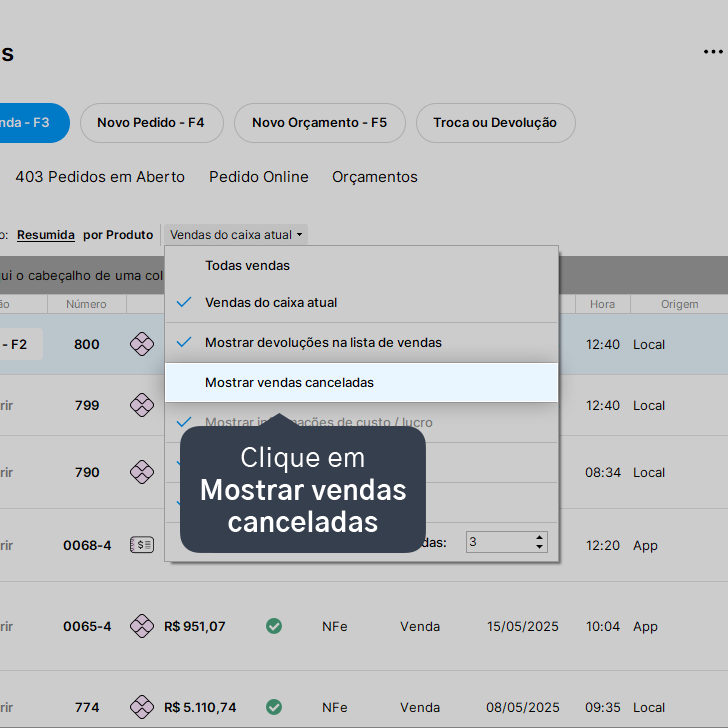Viewport: 728px width, 728px height.
Task: Select sale number 0068-4
Action: (87, 545)
